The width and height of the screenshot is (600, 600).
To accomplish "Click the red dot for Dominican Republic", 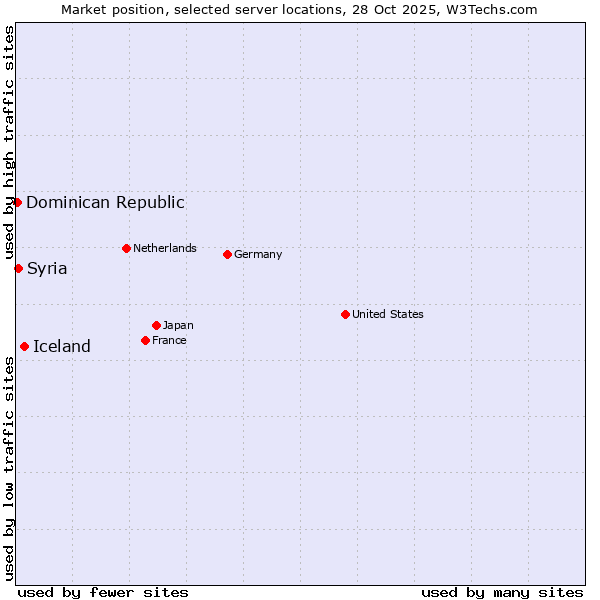I will (x=17, y=202).
